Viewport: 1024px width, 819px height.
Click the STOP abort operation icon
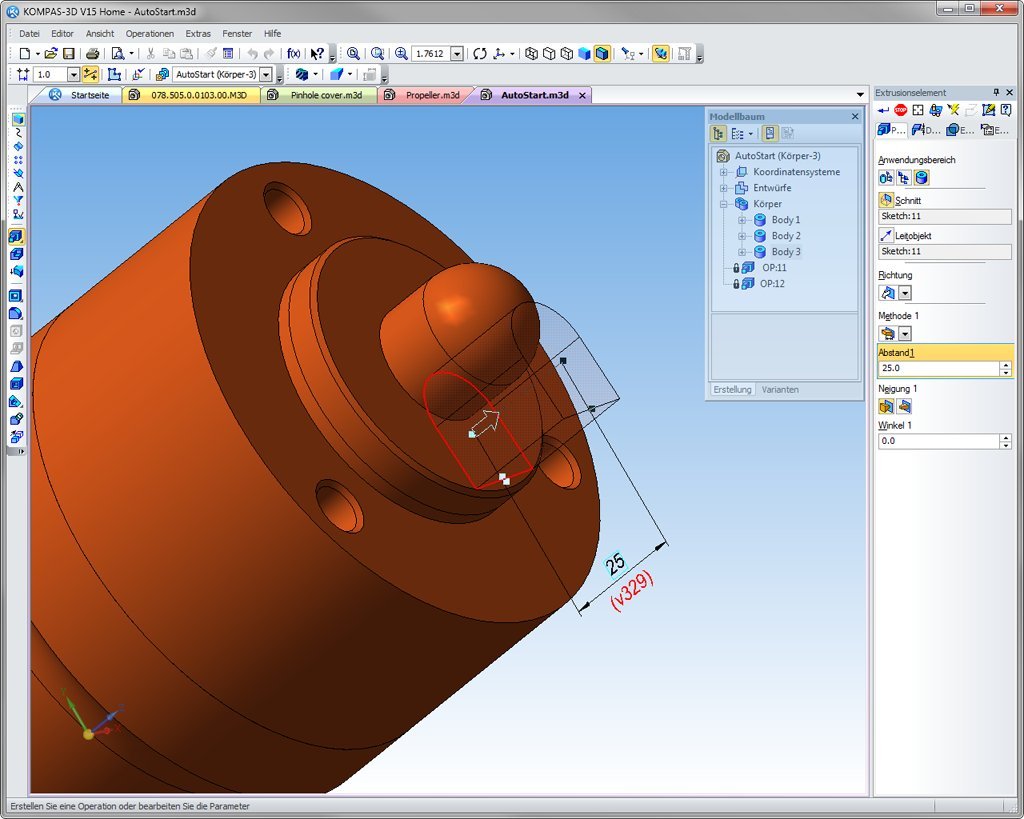(901, 110)
